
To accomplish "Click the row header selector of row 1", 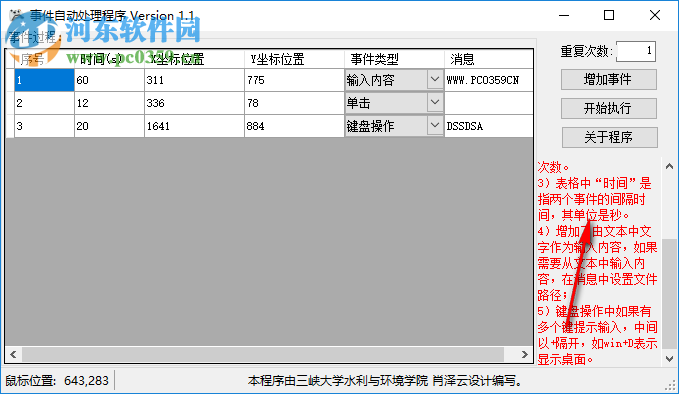I will 10,80.
